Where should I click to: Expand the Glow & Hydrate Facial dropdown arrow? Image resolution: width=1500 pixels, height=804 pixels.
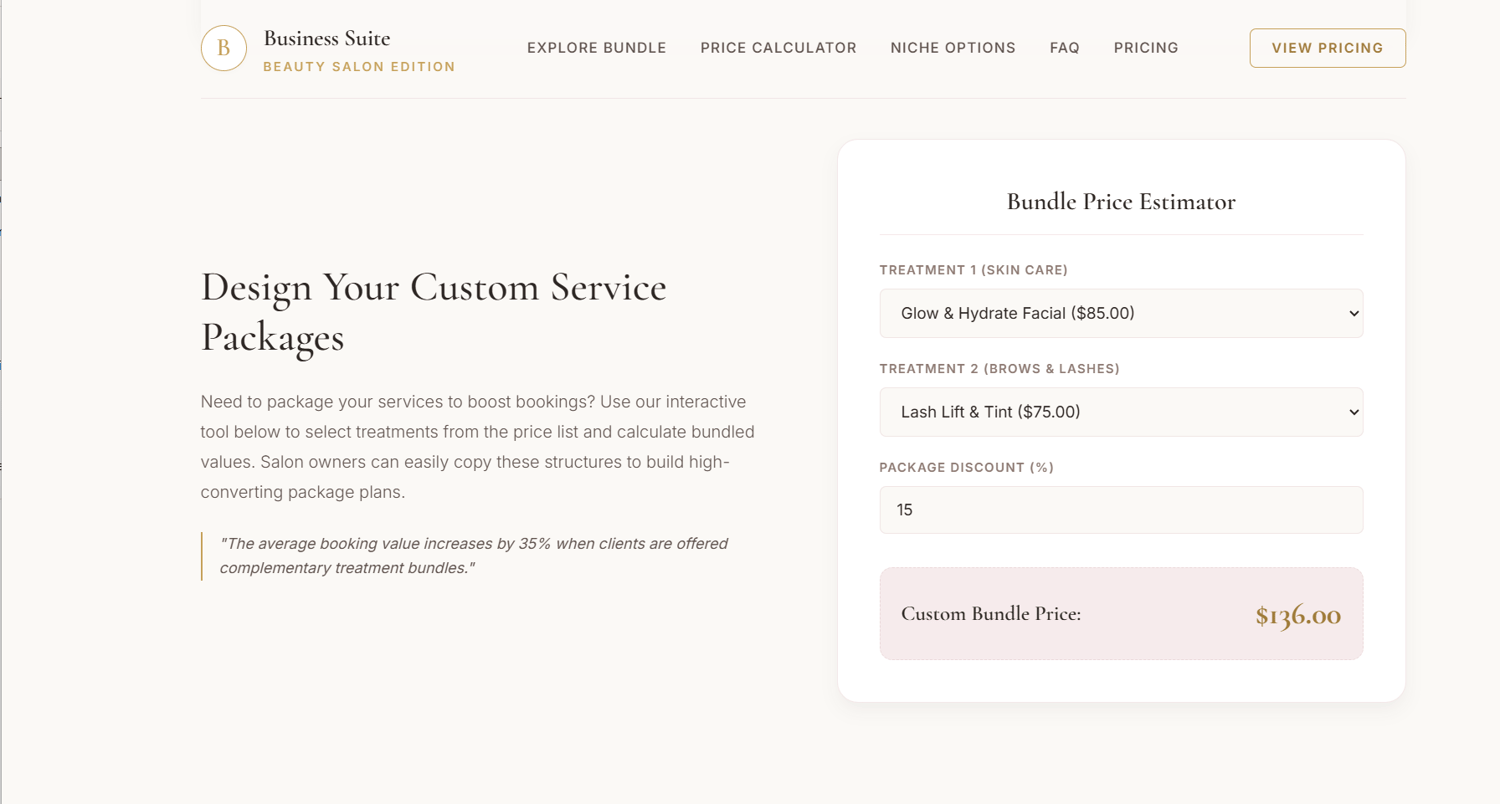pos(1354,313)
